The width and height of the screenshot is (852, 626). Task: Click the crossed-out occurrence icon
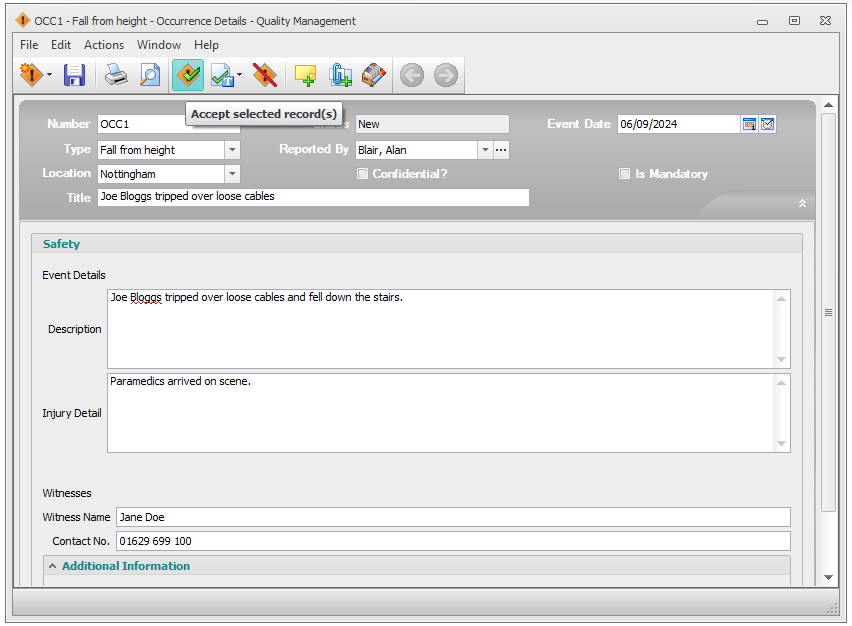point(264,75)
